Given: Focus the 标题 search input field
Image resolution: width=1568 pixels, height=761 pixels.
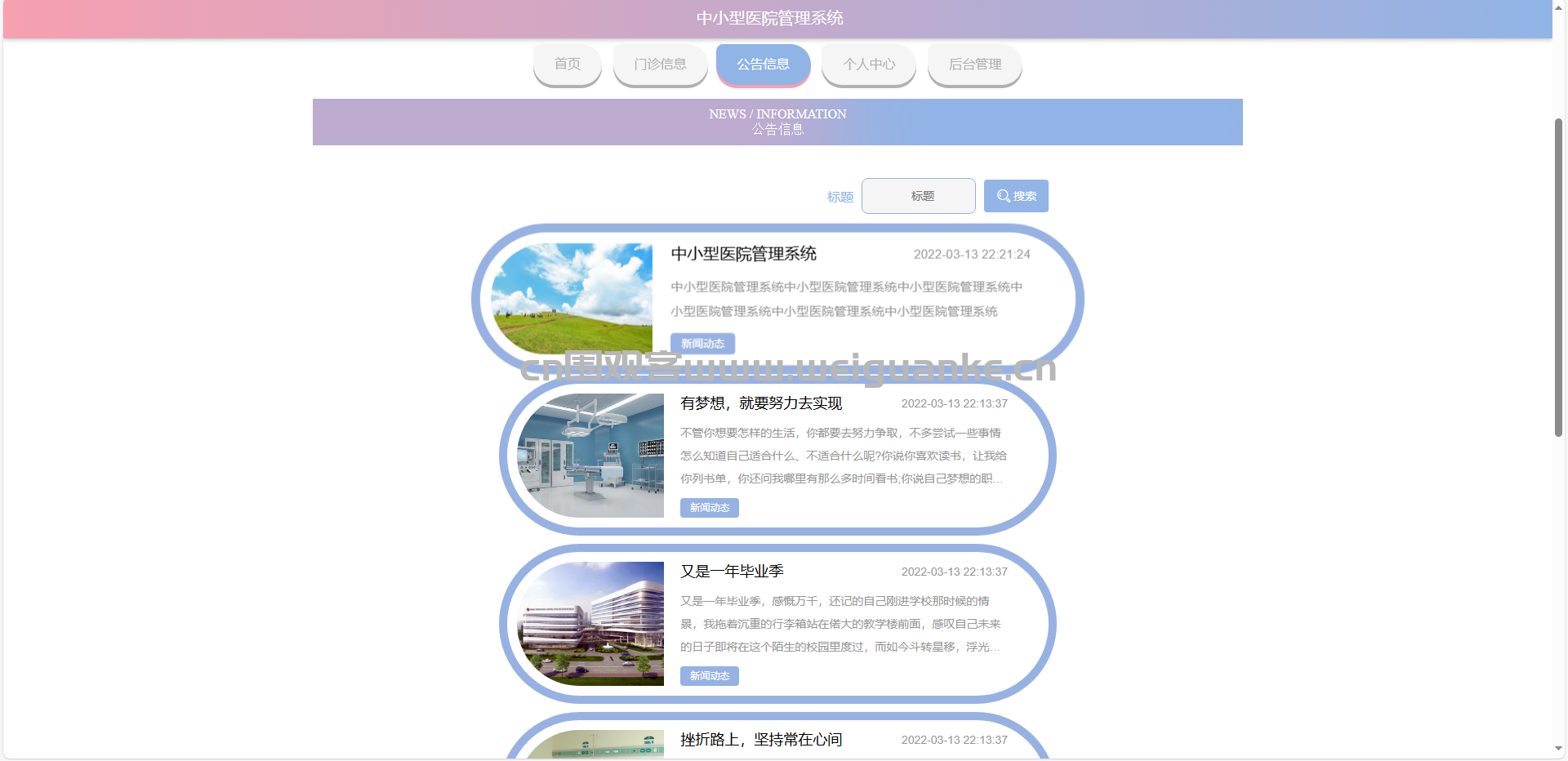Looking at the screenshot, I should pyautogui.click(x=919, y=196).
